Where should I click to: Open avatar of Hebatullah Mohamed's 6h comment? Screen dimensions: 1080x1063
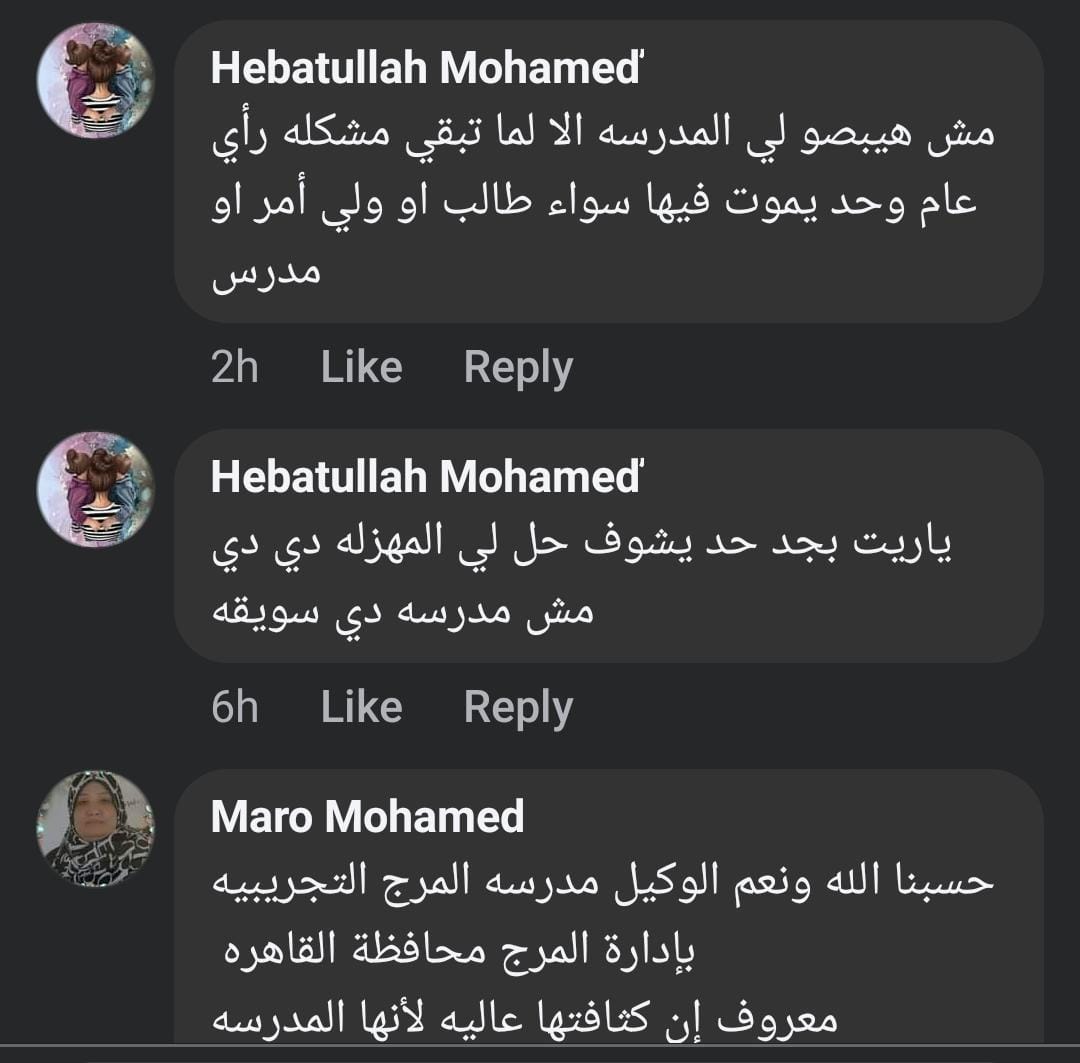point(95,489)
